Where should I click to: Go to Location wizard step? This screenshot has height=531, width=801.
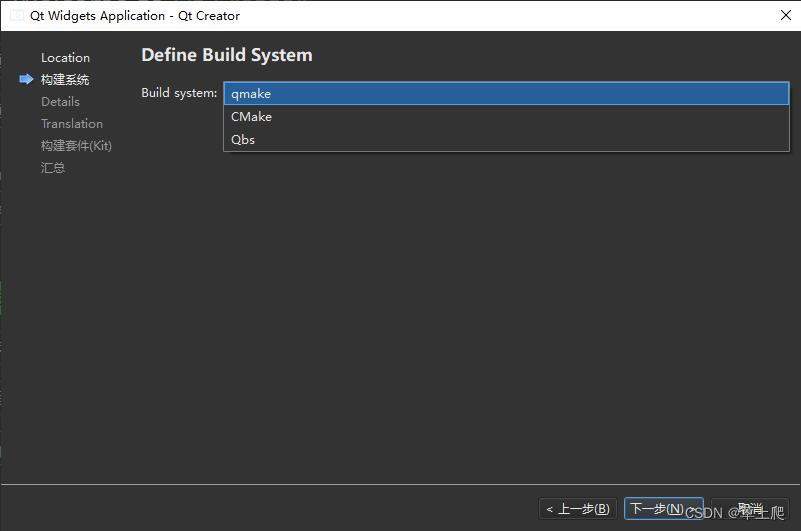[65, 58]
